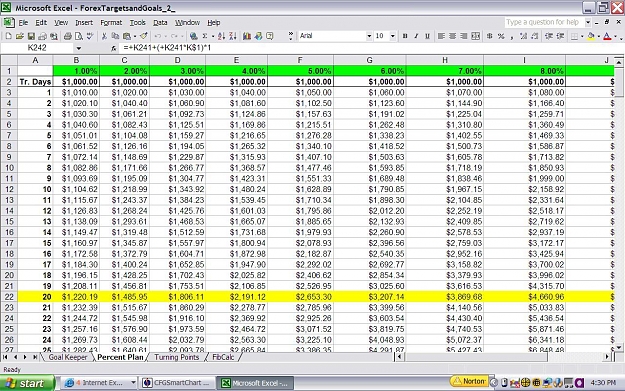Click into the formula bar
Screen dimensions: 625x391
pos(371,48)
